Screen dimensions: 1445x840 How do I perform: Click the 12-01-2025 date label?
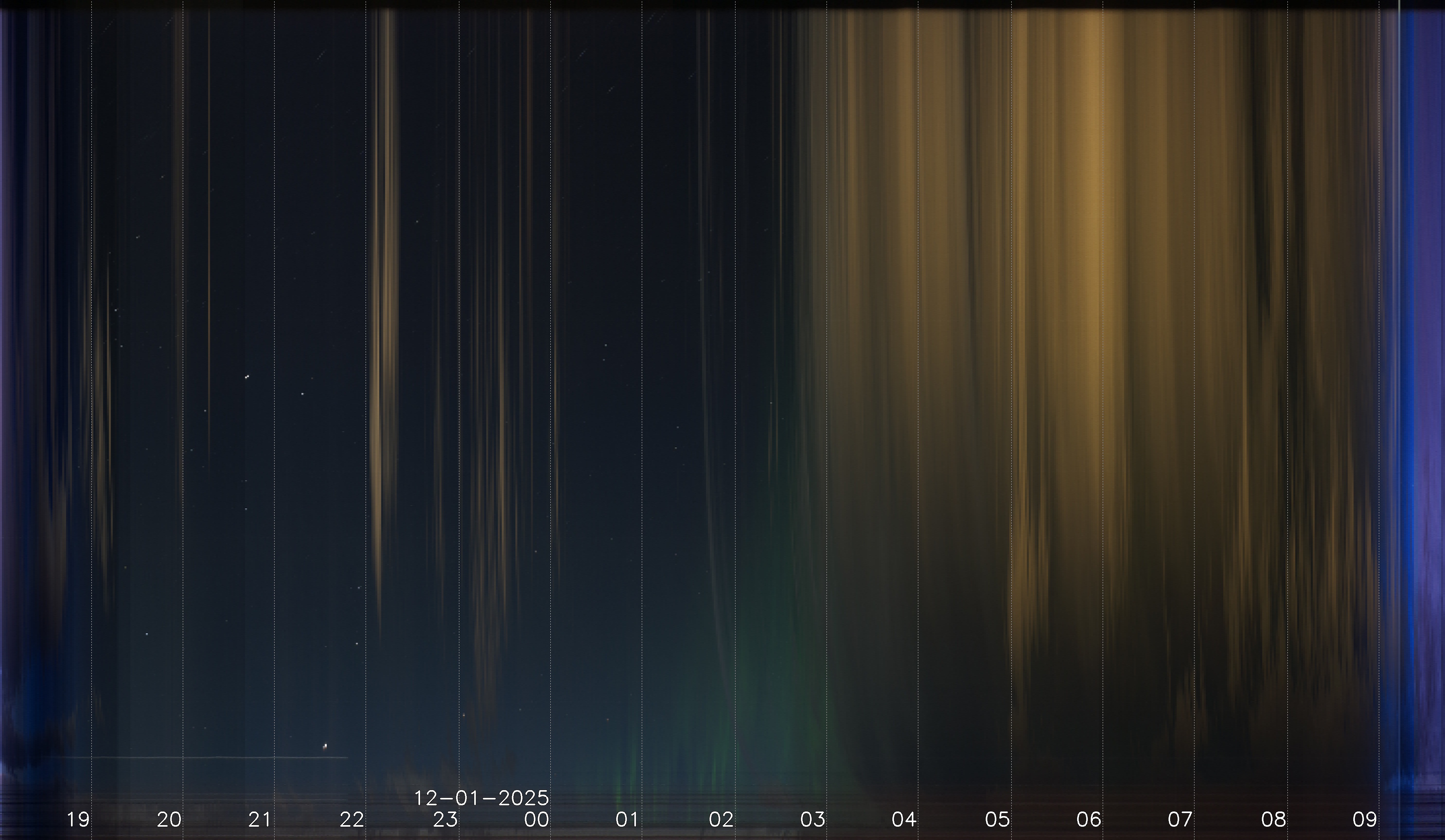coord(481,798)
